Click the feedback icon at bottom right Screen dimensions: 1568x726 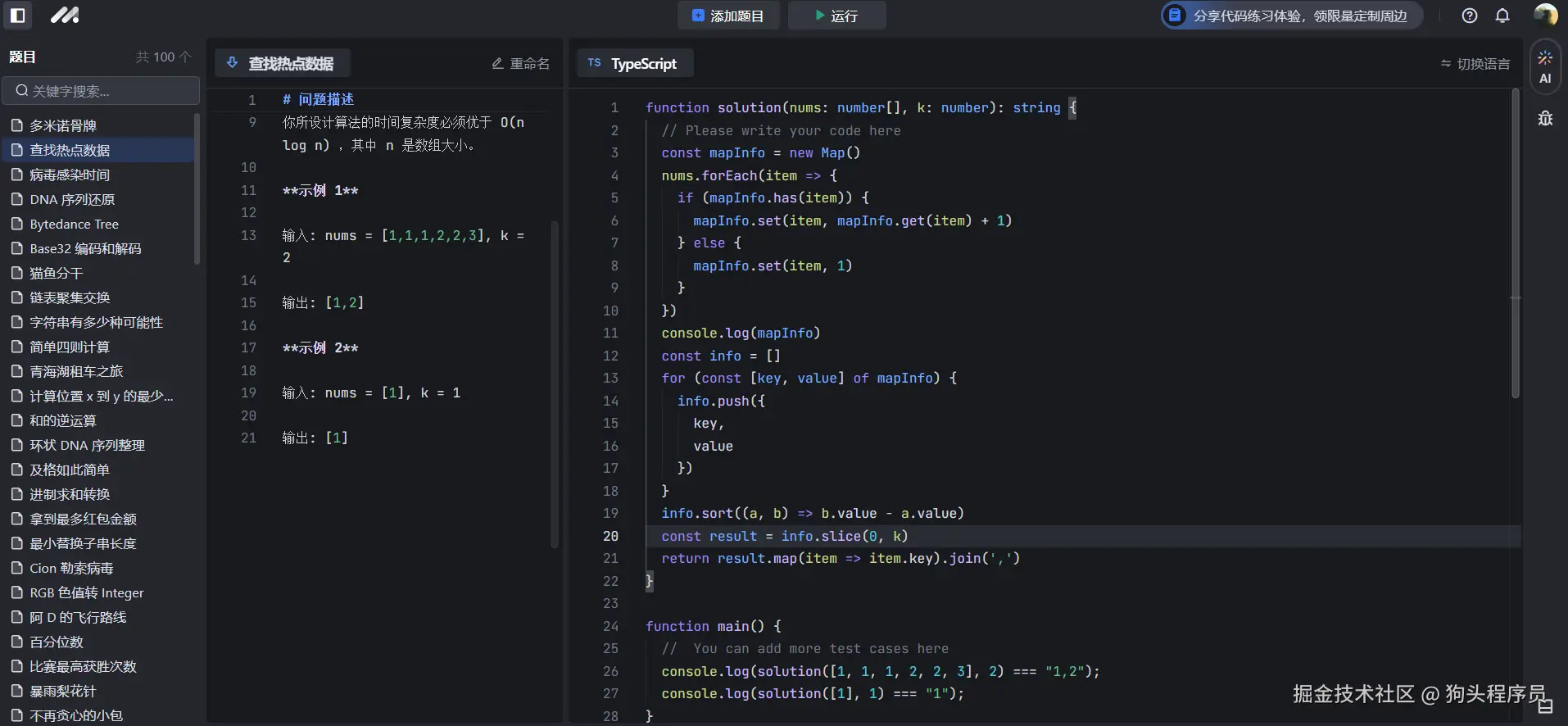pyautogui.click(x=1545, y=706)
